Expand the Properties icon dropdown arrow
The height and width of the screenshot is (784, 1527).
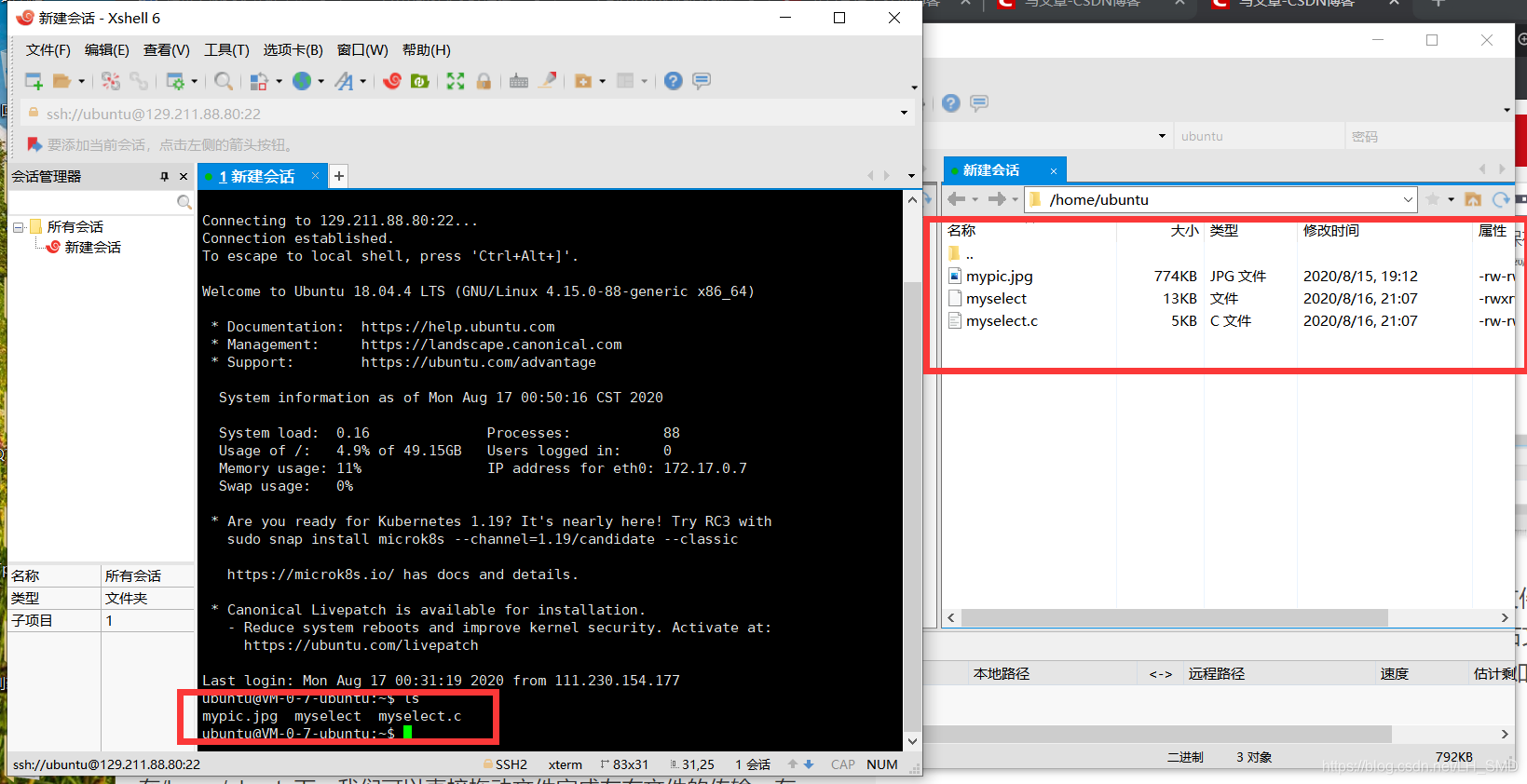pos(194,81)
